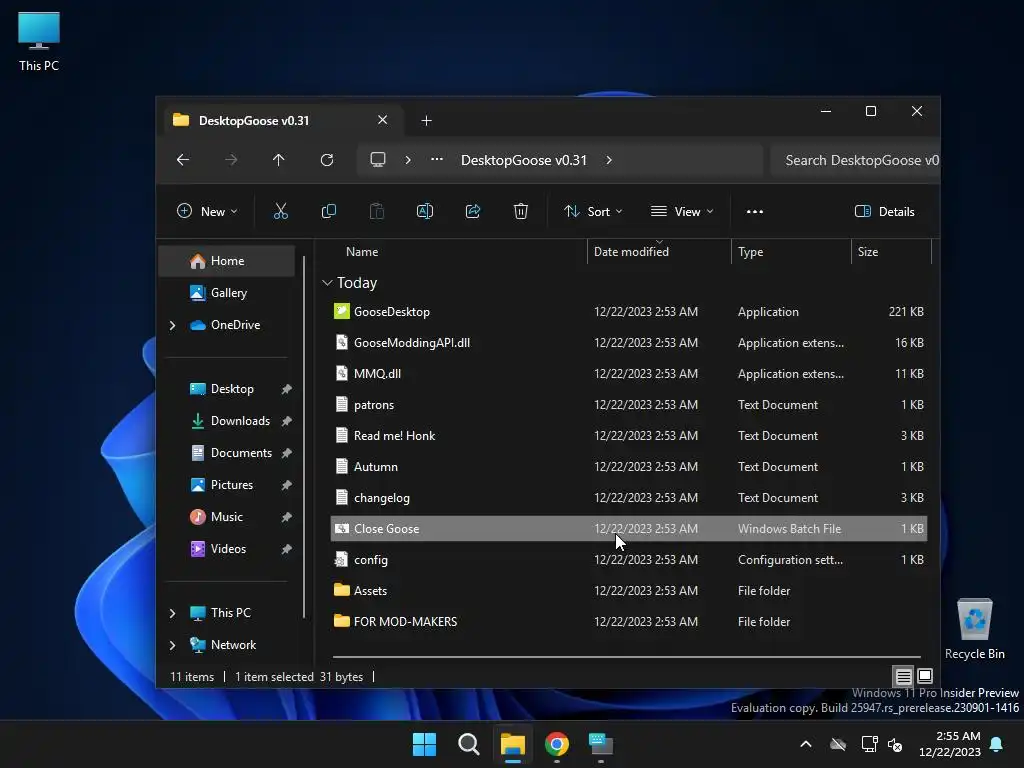
Task: Open the address bar ellipsis for hidden folders
Action: tap(437, 159)
